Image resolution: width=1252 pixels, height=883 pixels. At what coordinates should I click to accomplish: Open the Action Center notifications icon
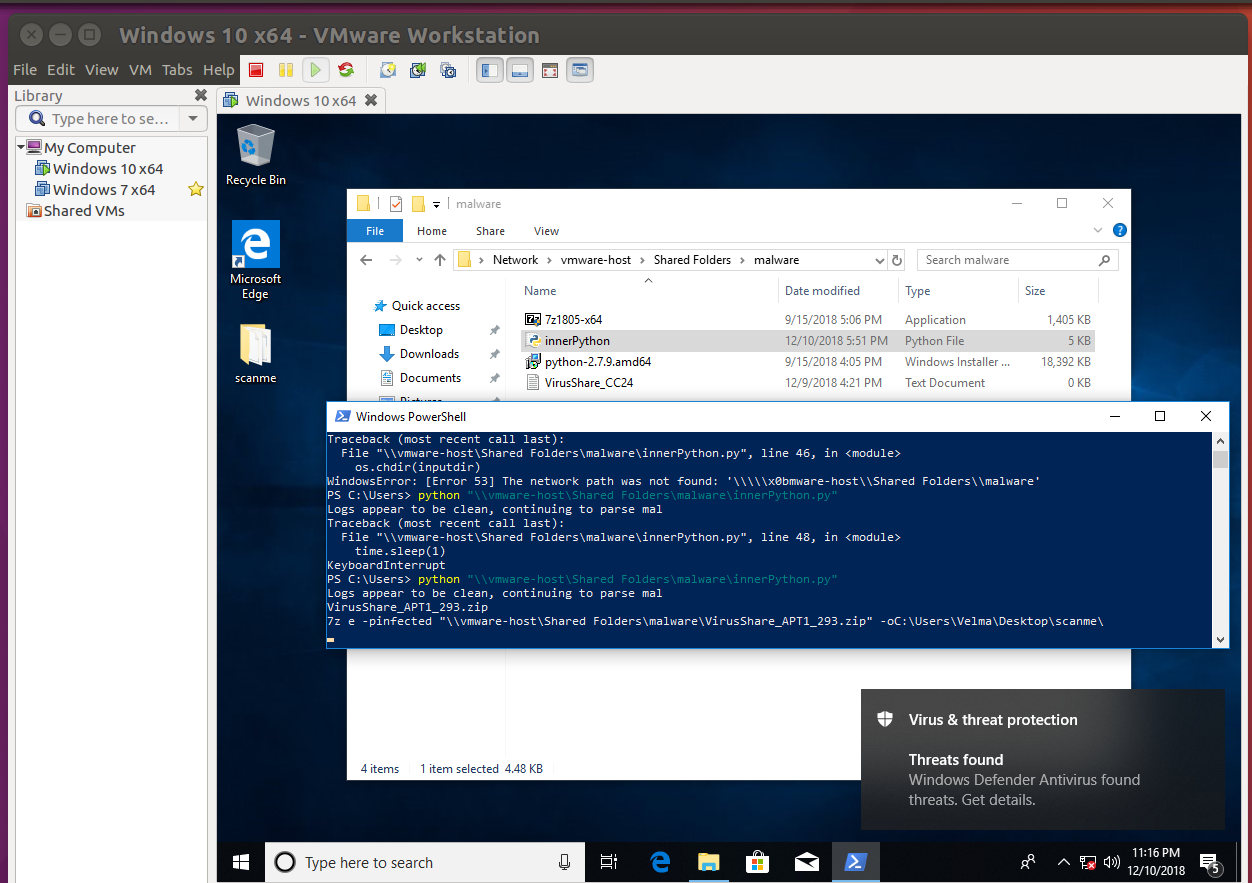point(1209,862)
